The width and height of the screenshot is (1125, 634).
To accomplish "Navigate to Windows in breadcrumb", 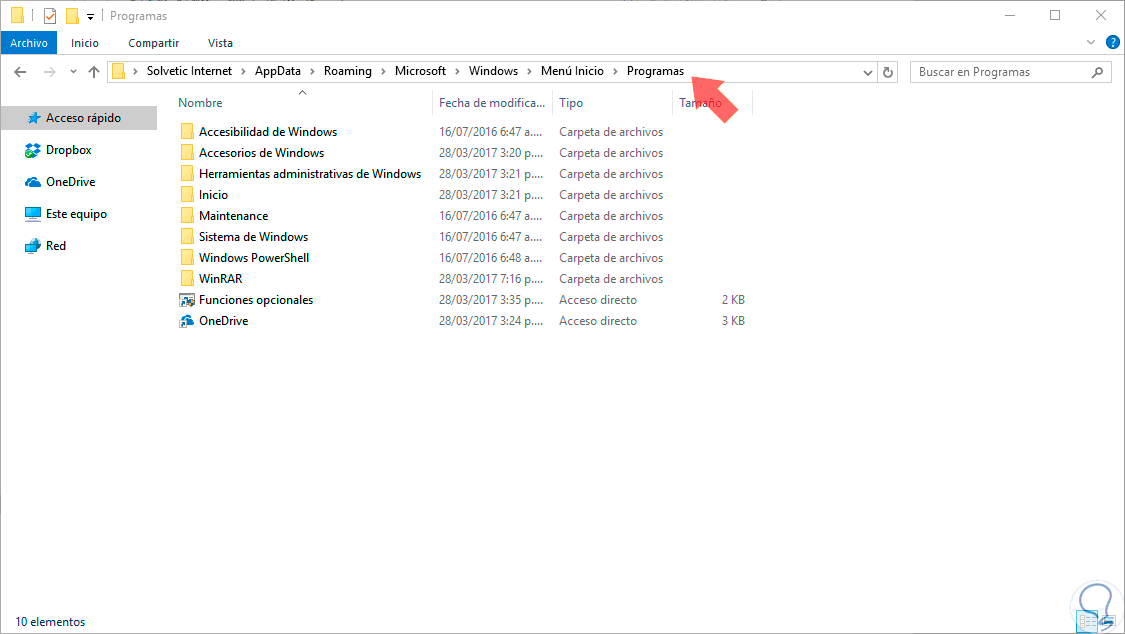I will (494, 71).
